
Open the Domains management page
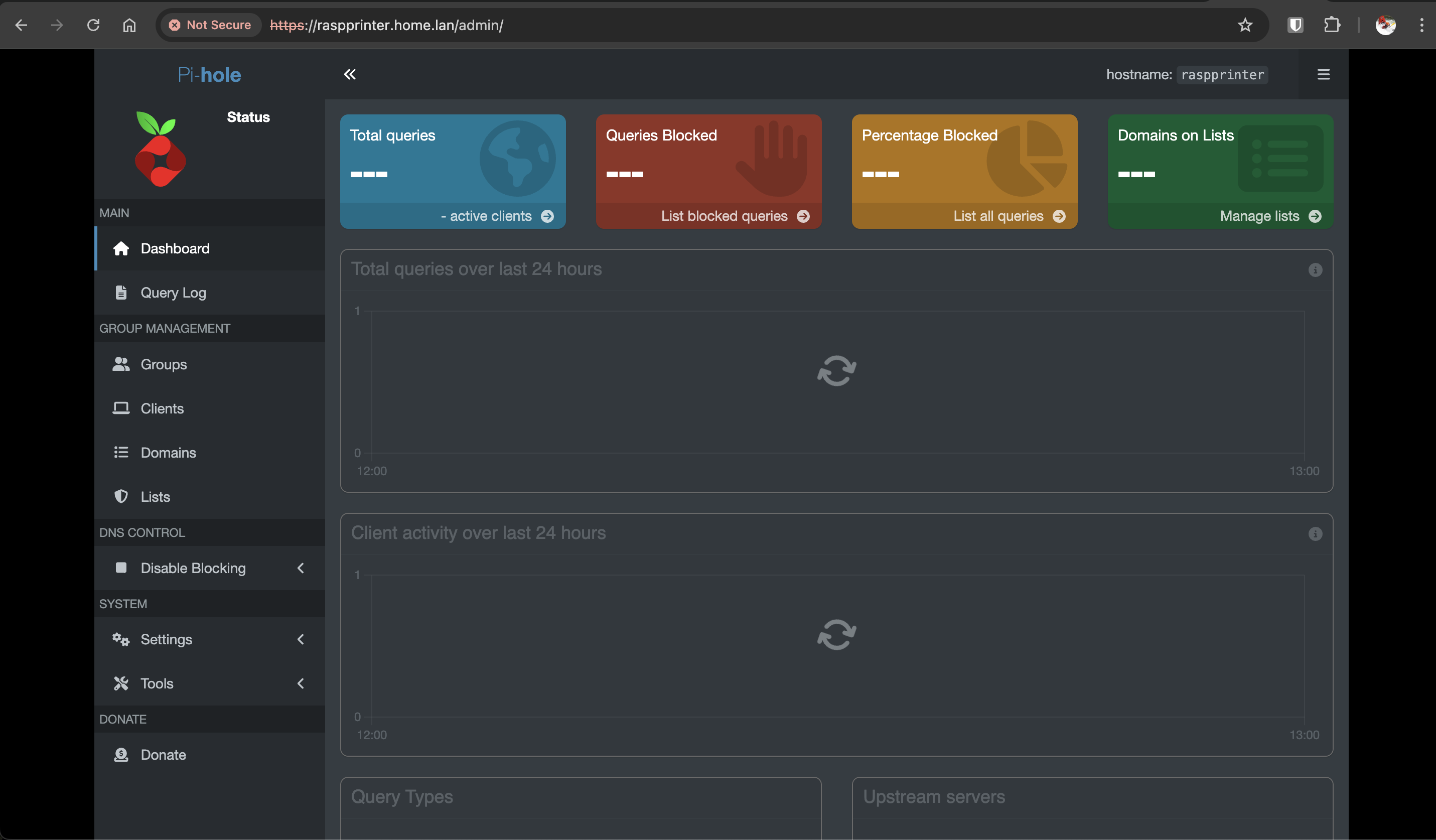click(168, 453)
